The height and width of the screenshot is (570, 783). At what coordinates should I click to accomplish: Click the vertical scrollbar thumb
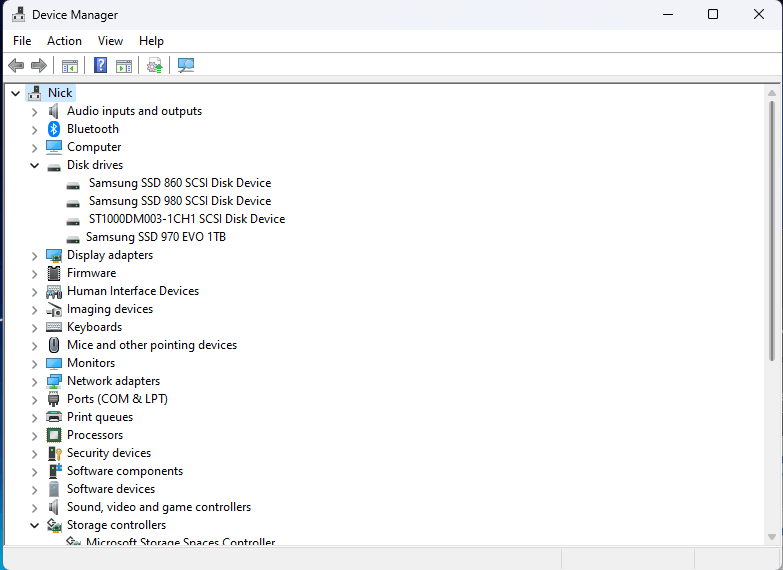click(772, 231)
